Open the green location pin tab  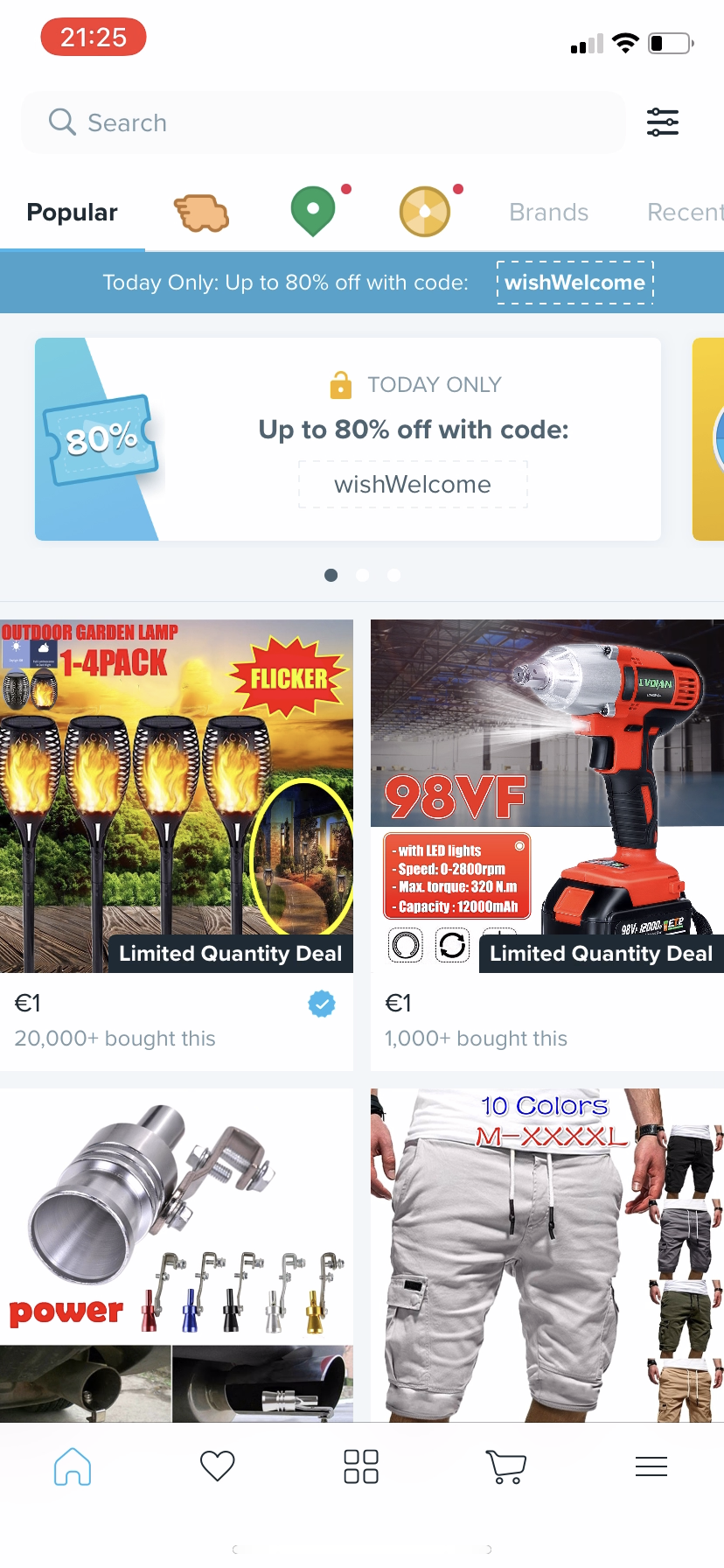pos(313,211)
